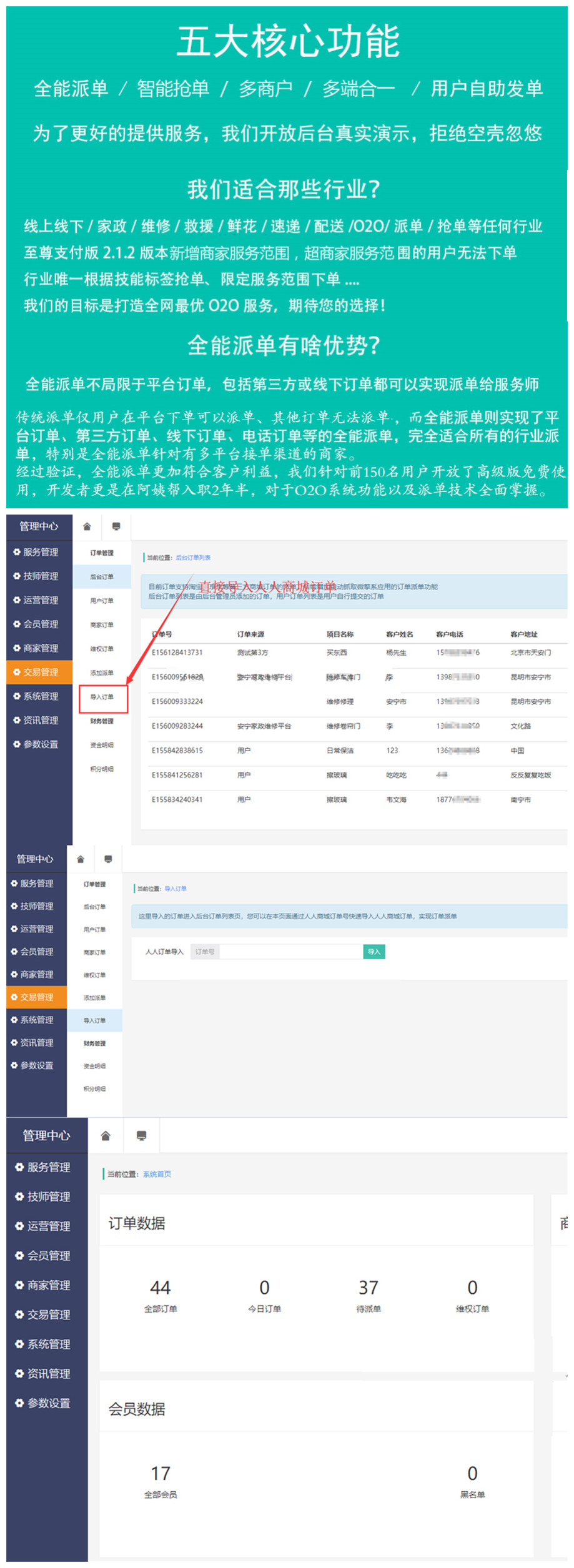Click the 37 待派单 statistic
Viewport: 574px width, 1568px height.
pos(369,1294)
